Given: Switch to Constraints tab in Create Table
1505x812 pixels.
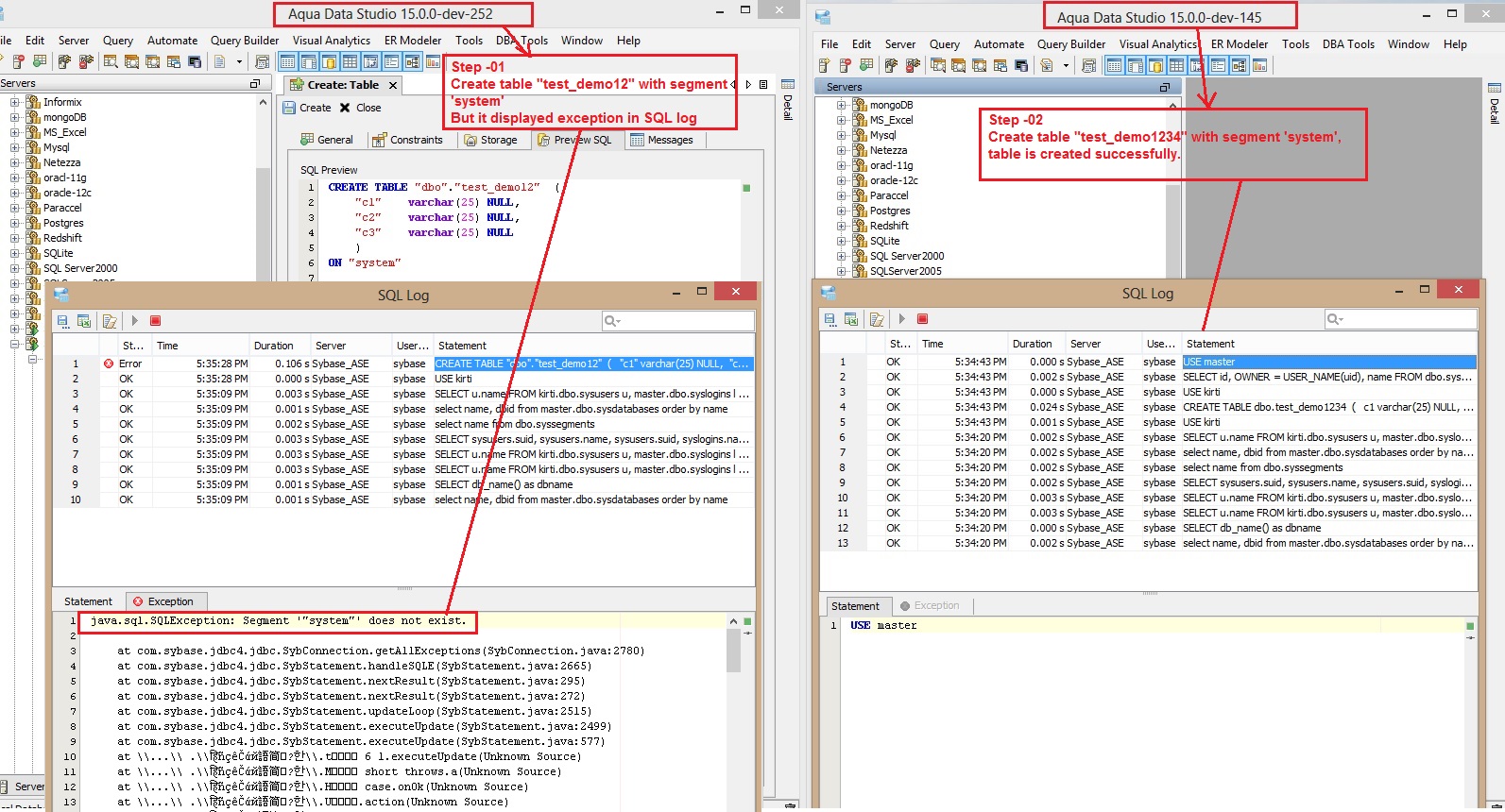Looking at the screenshot, I should click(x=407, y=140).
